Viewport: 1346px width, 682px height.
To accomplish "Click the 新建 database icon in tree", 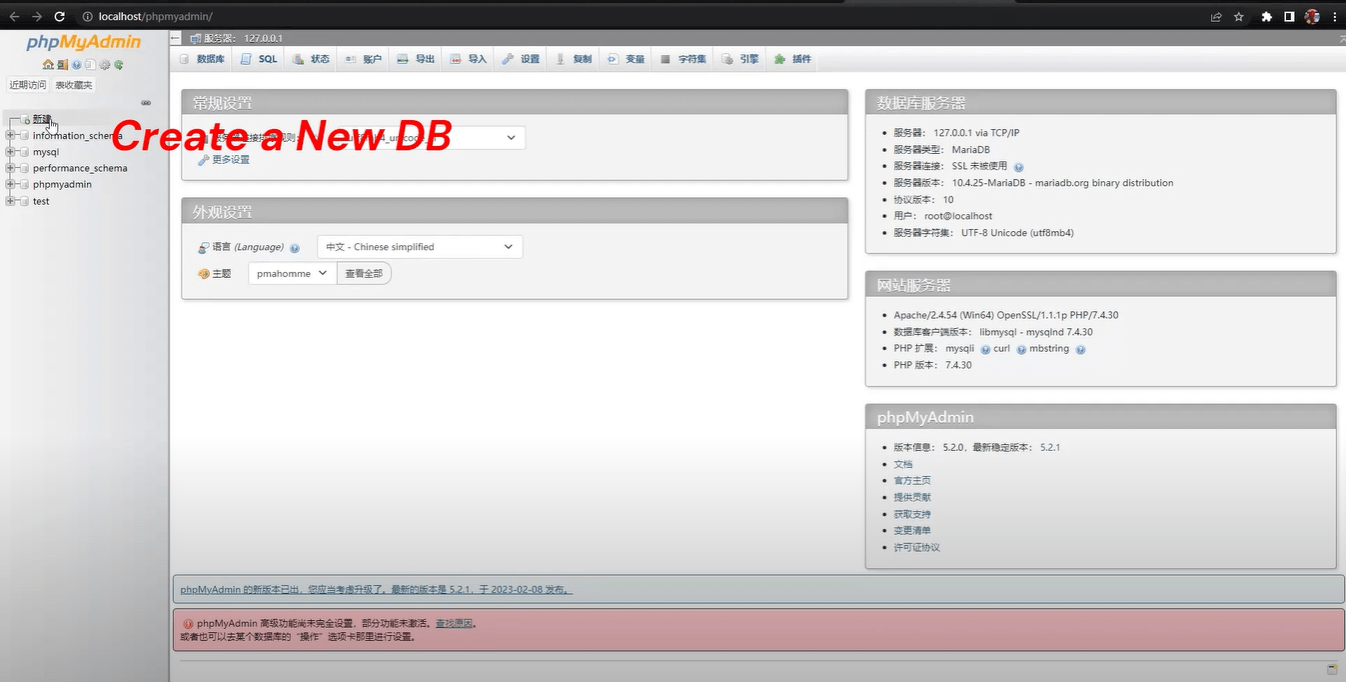I will [26, 120].
